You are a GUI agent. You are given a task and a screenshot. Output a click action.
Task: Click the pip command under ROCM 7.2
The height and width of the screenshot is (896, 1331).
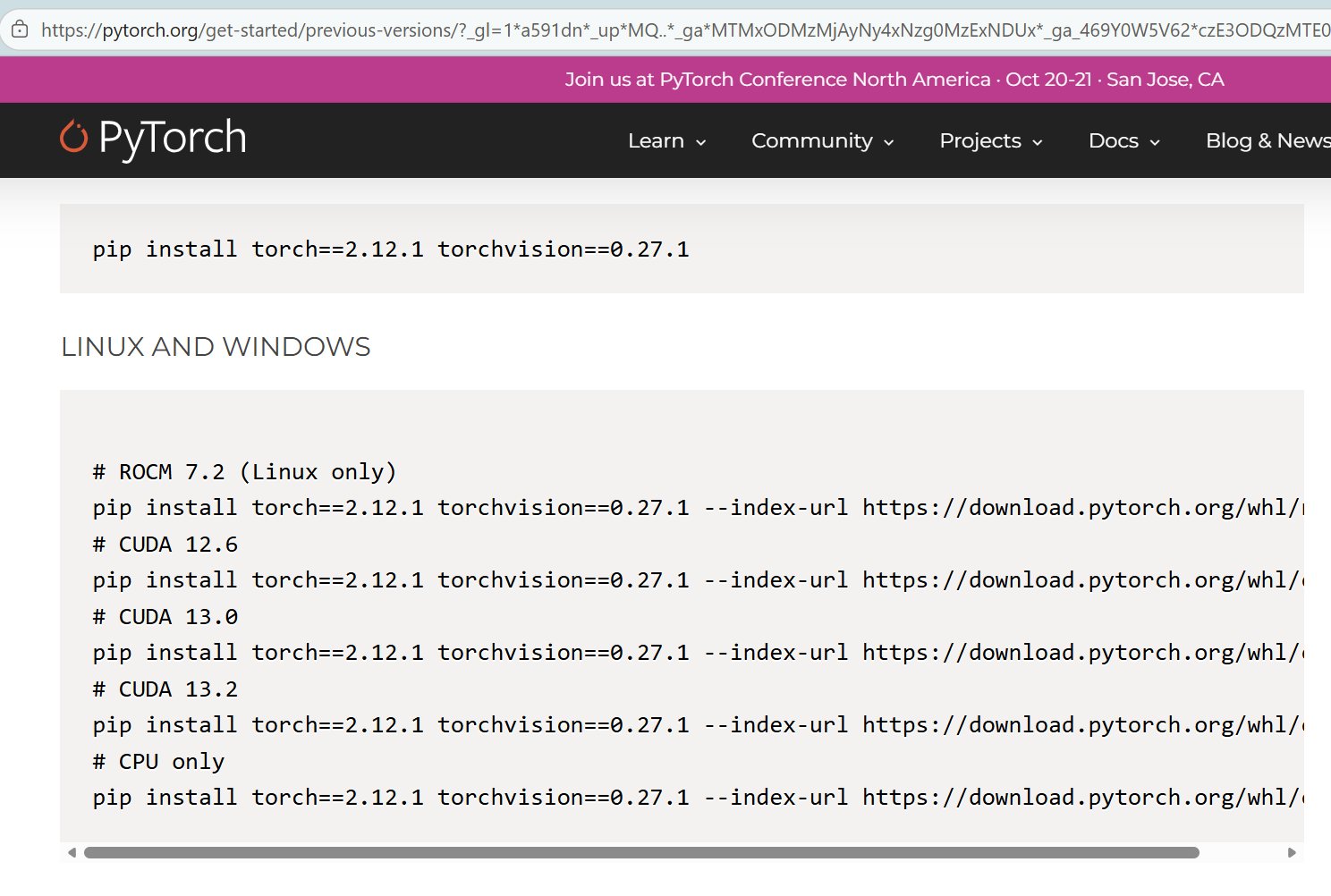[698, 508]
